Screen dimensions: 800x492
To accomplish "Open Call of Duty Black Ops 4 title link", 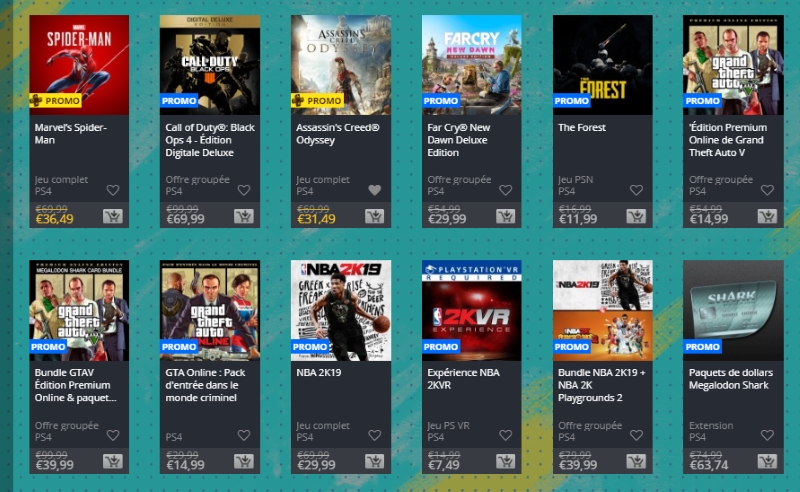I will coord(210,140).
